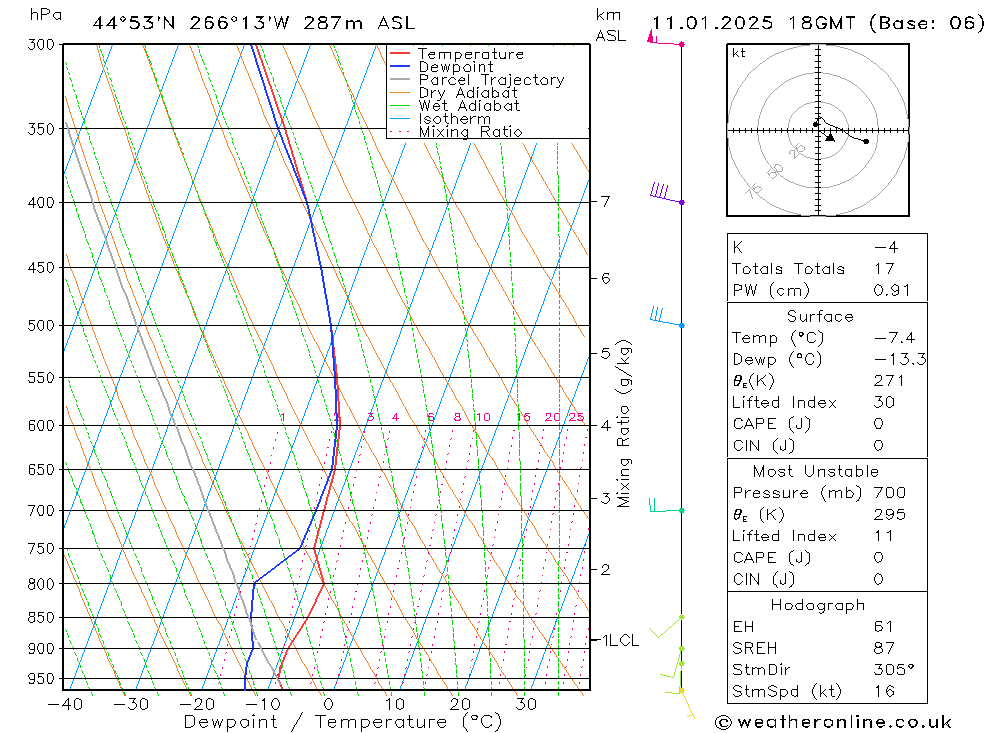Click the SREH value 87

click(885, 648)
